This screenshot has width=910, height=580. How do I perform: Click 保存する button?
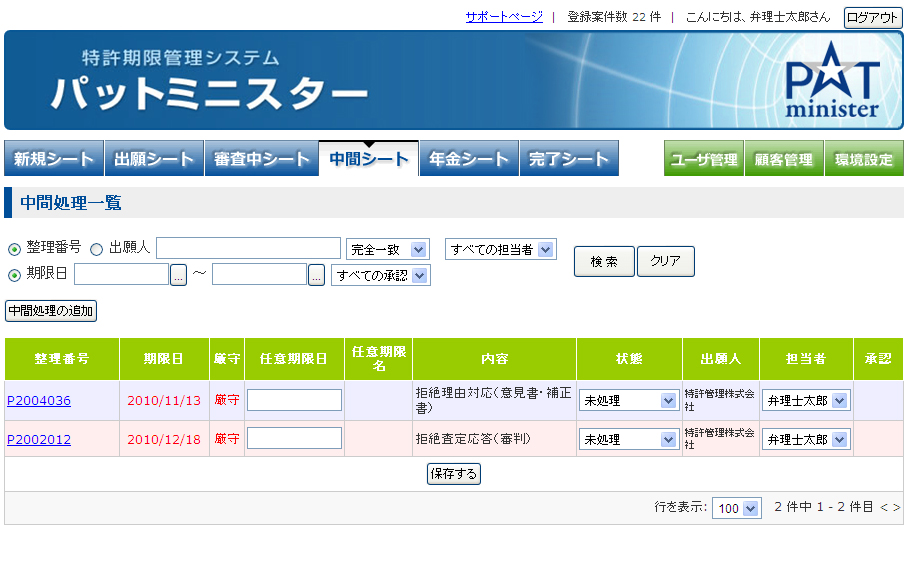point(454,474)
